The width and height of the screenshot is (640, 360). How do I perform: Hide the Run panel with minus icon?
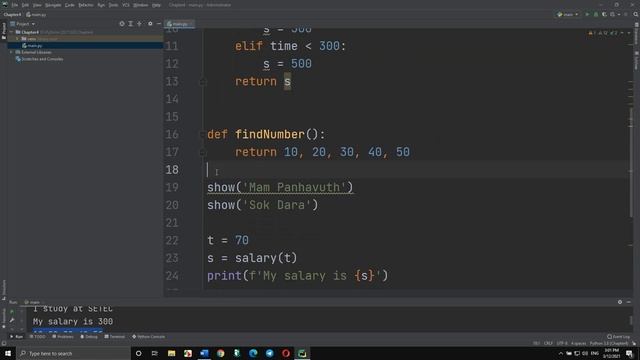point(629,302)
